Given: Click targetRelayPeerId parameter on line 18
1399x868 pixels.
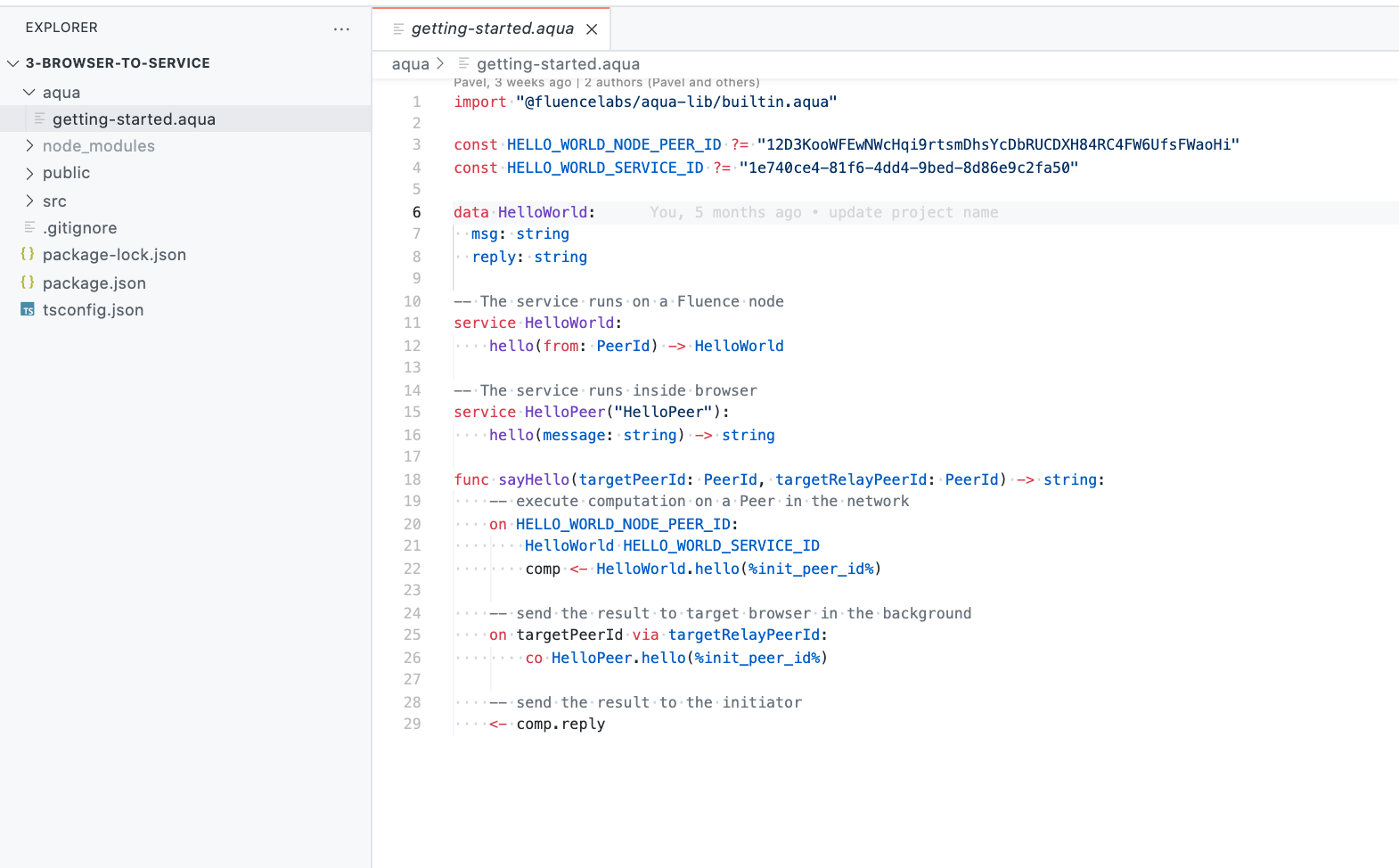Looking at the screenshot, I should click(x=851, y=479).
